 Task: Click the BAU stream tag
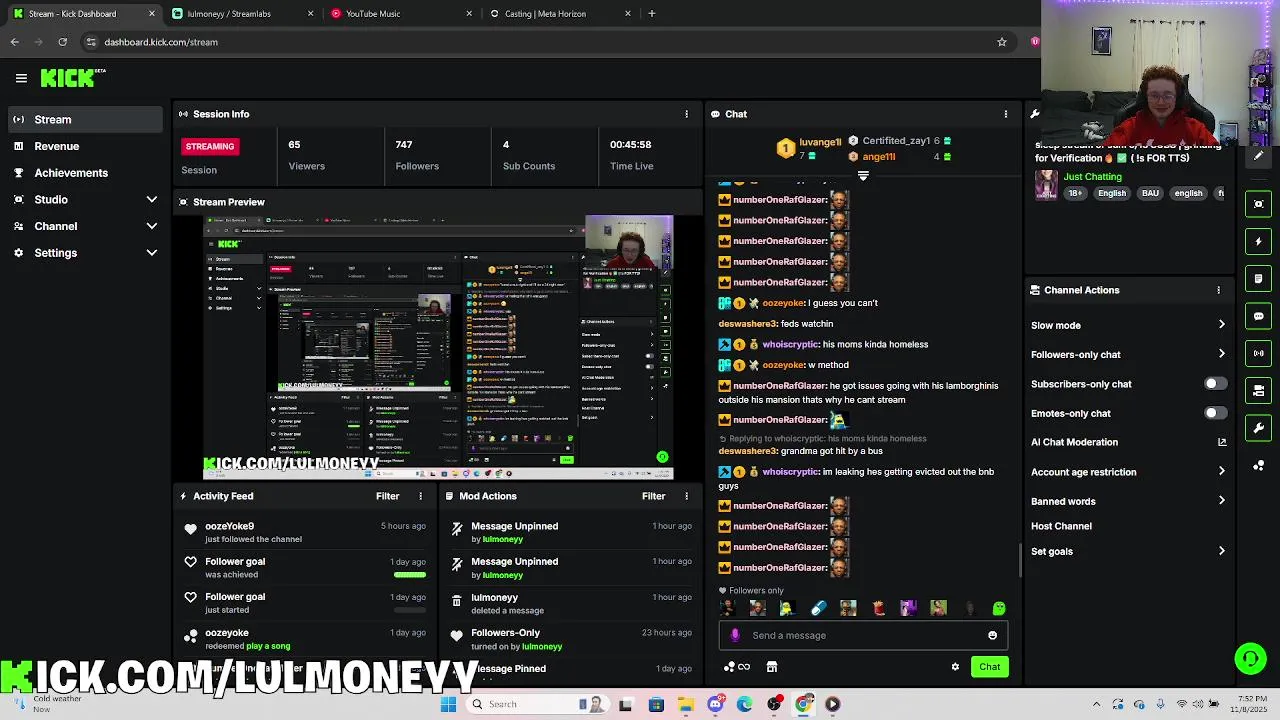click(1150, 193)
